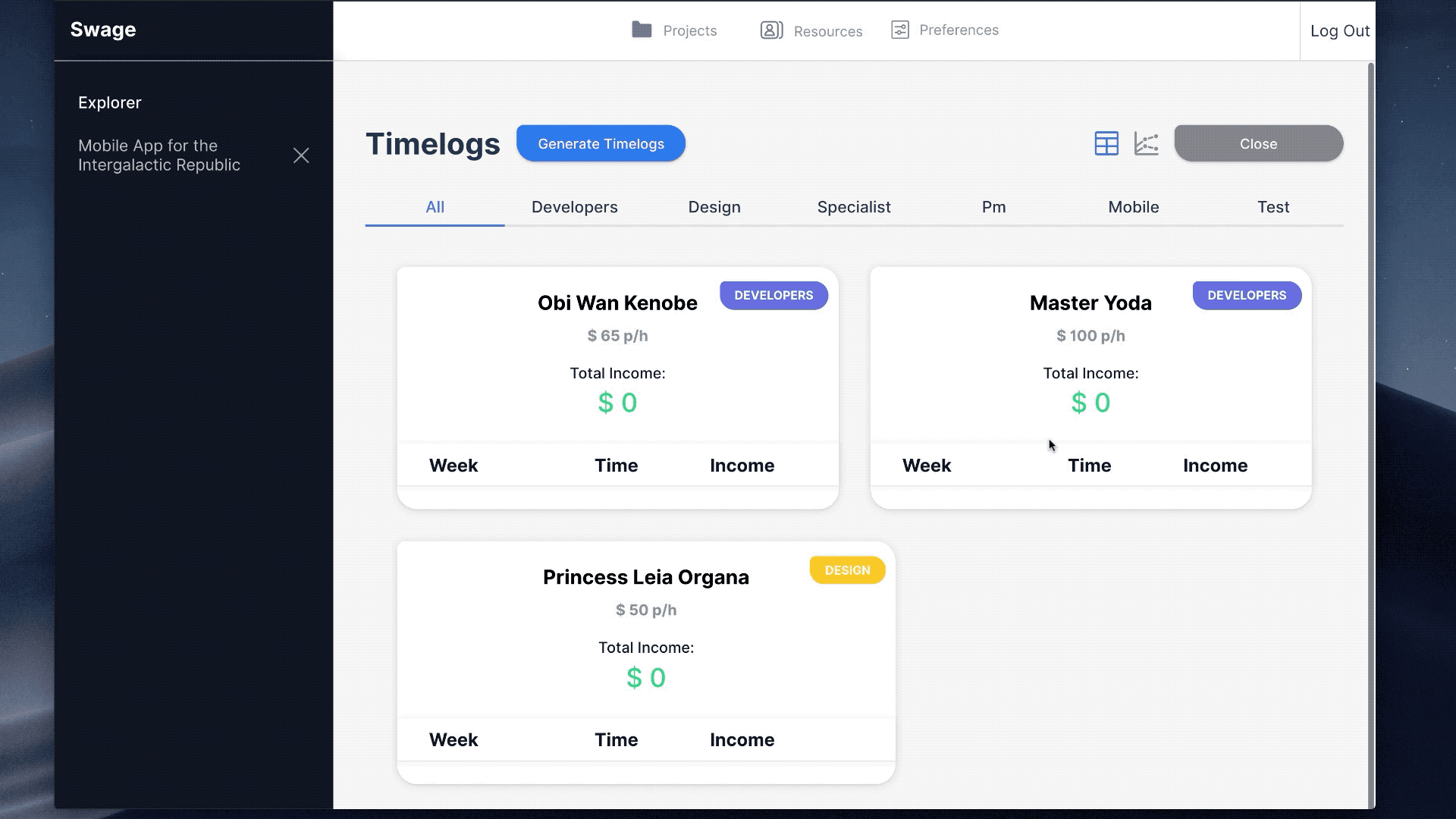Click the Master Yoda name
Image resolution: width=1456 pixels, height=819 pixels.
(1090, 303)
